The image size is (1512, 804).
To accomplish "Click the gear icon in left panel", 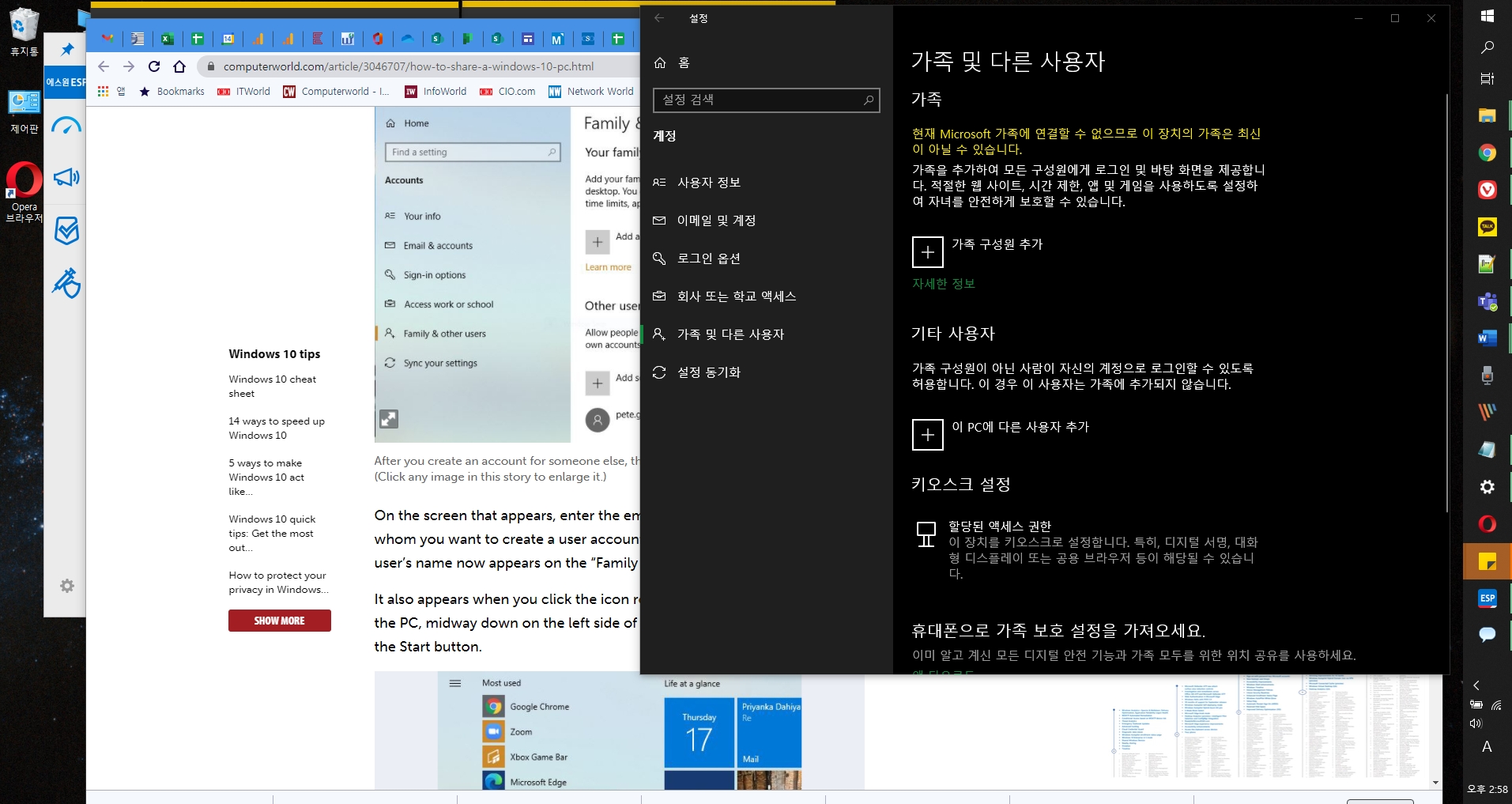I will coord(67,586).
